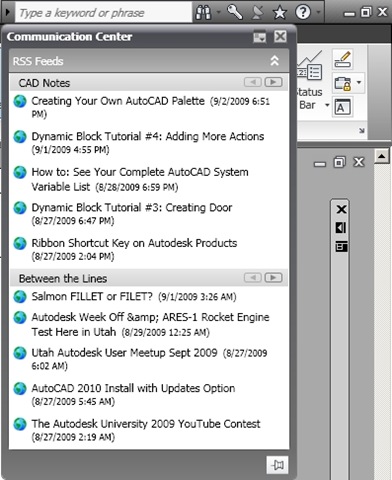The width and height of the screenshot is (392, 480).
Task: Click the Help question mark icon
Action: click(x=303, y=13)
